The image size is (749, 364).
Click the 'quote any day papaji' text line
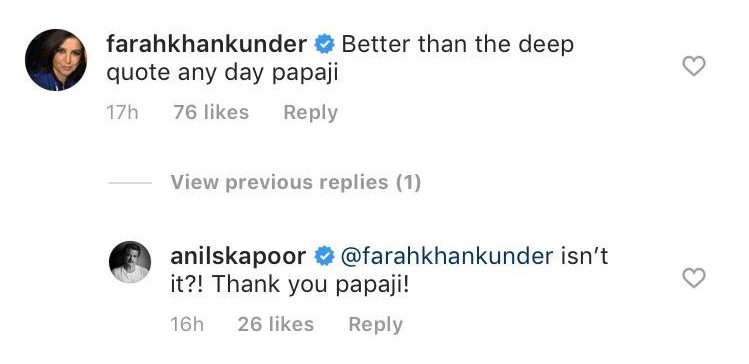point(222,74)
